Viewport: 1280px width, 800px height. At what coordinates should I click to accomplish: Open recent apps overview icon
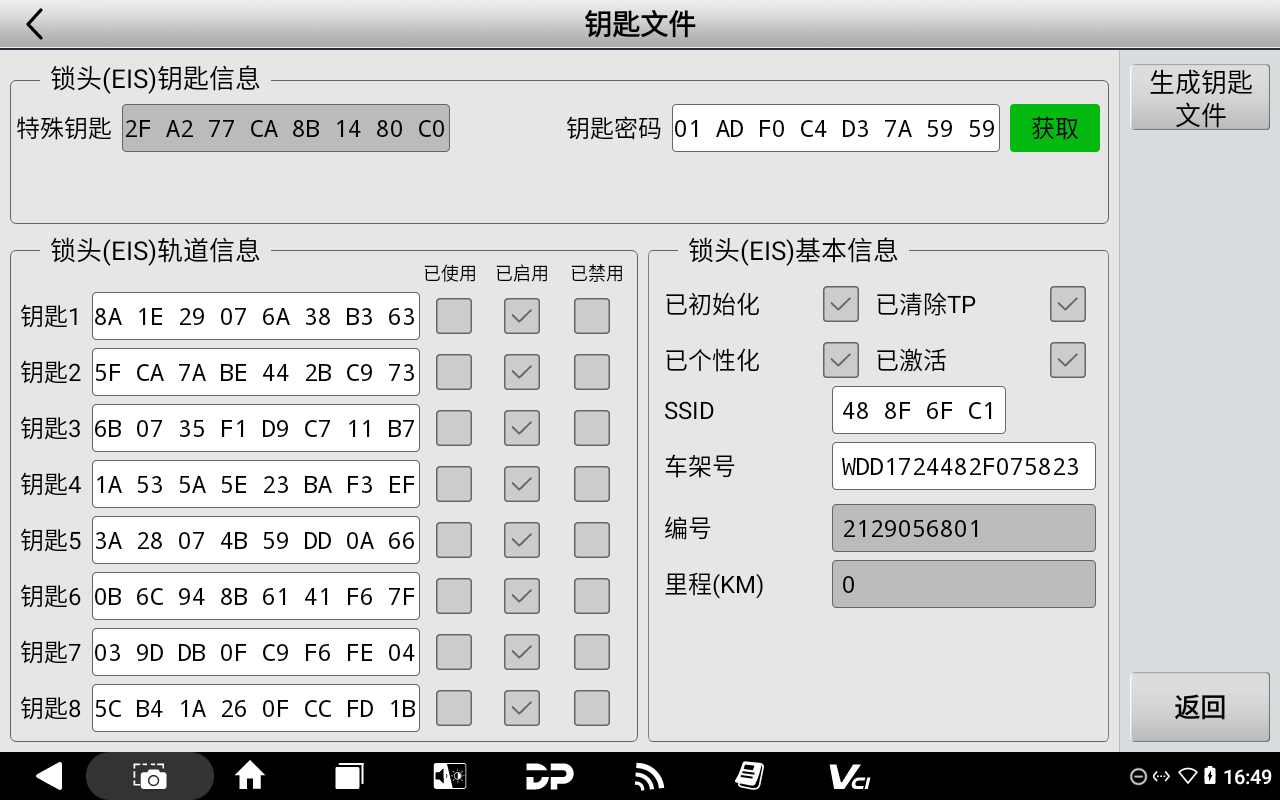pyautogui.click(x=350, y=776)
